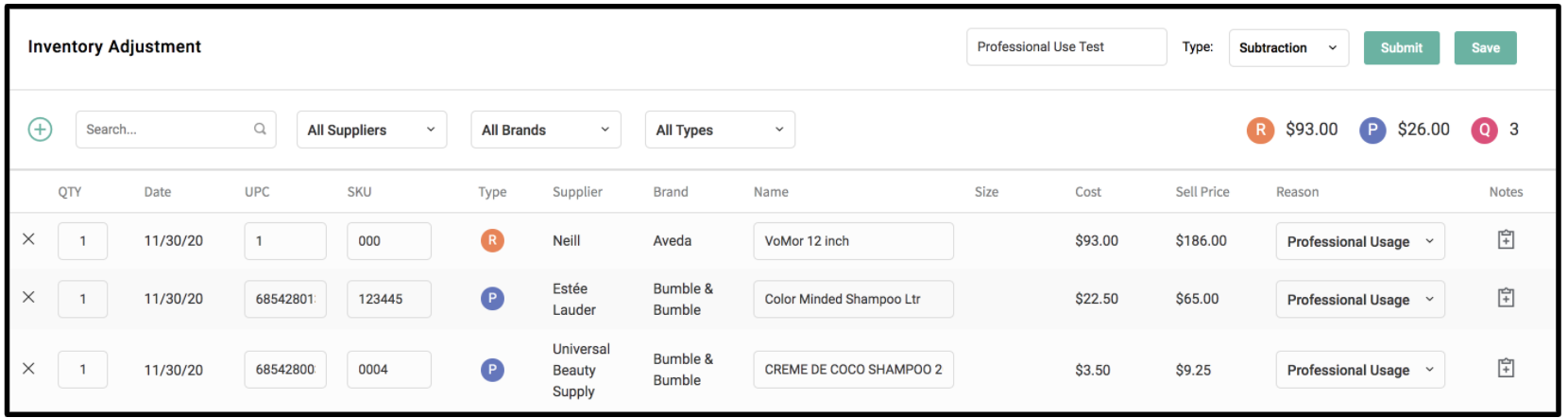Open notes icon for VoMor 12 inch row
This screenshot has height=418, width=1568.
coord(1506,239)
